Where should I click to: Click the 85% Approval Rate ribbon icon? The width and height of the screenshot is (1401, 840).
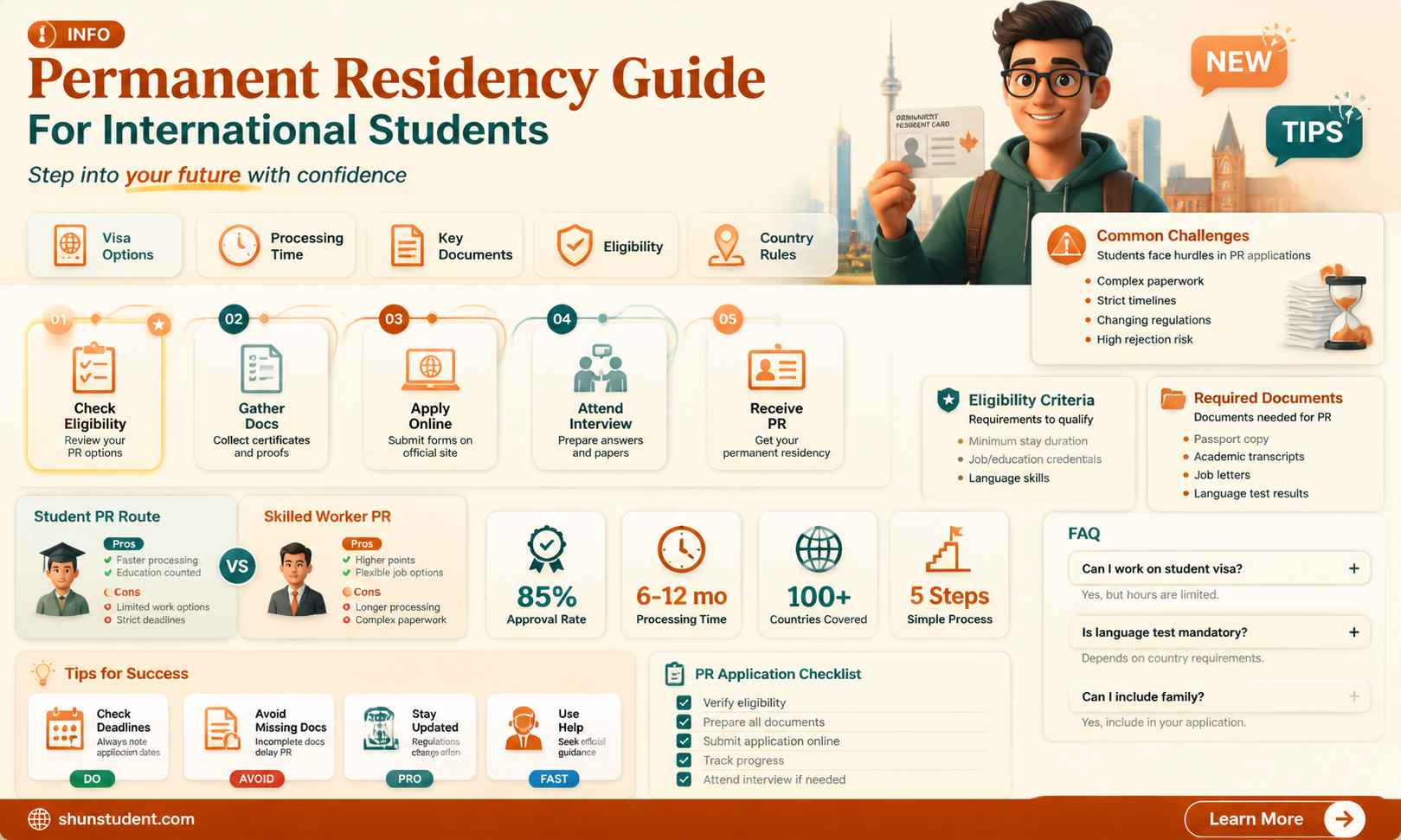click(x=546, y=550)
